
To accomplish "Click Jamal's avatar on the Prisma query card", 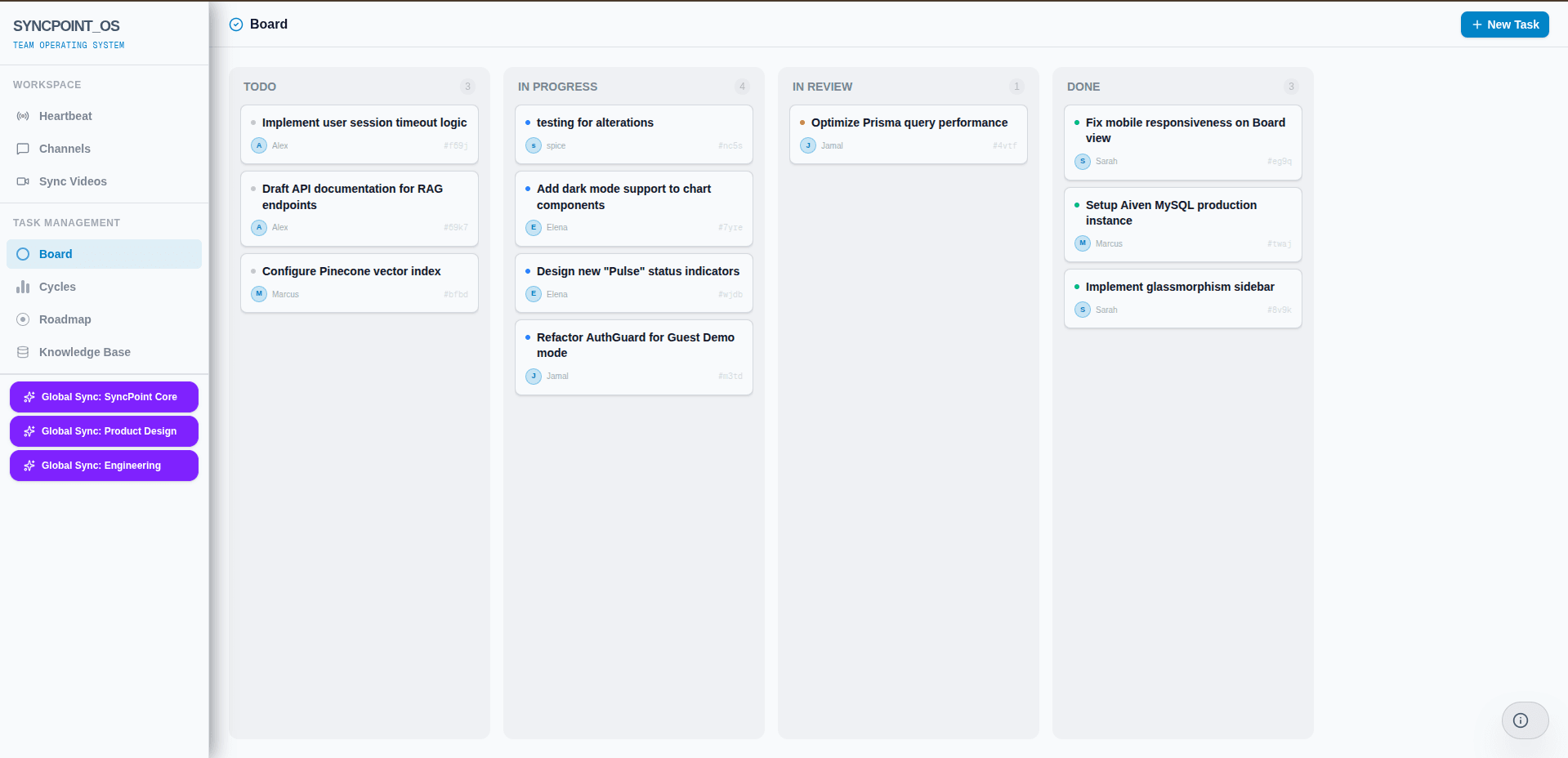I will (x=807, y=145).
